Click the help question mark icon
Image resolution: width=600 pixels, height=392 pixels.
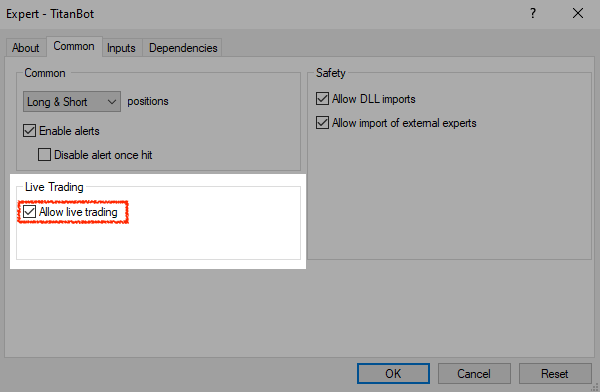pyautogui.click(x=533, y=14)
